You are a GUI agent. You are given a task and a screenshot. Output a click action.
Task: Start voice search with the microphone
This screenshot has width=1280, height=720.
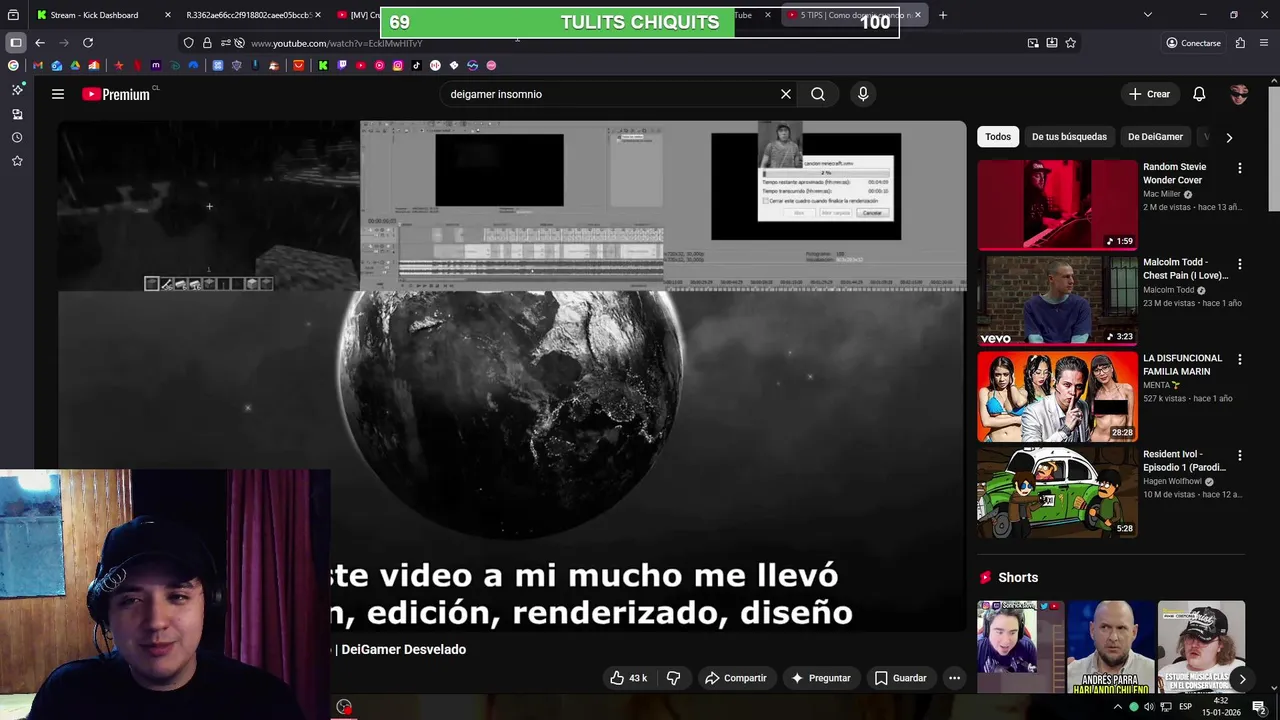pos(863,94)
